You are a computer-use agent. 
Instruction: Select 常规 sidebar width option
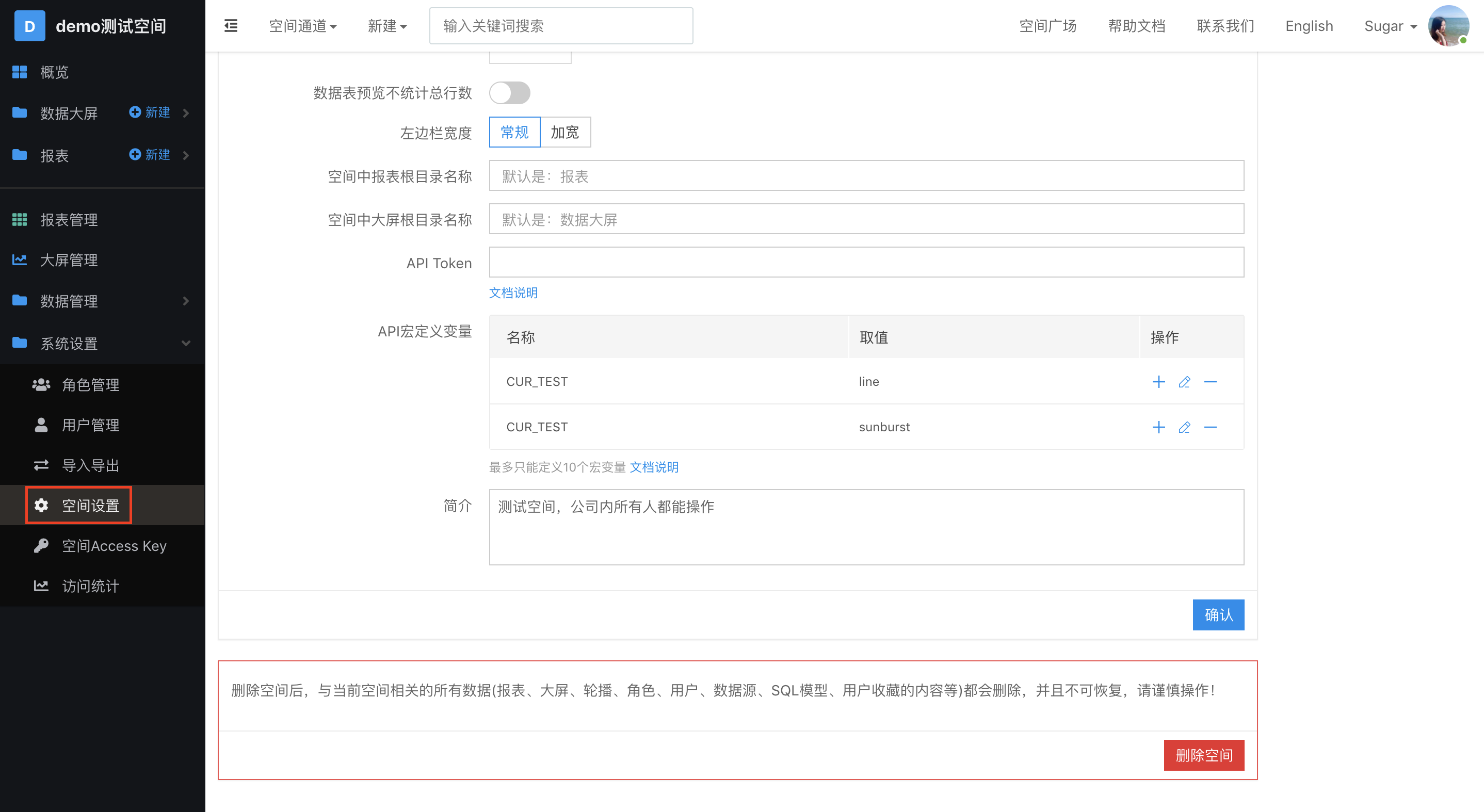[x=514, y=133]
